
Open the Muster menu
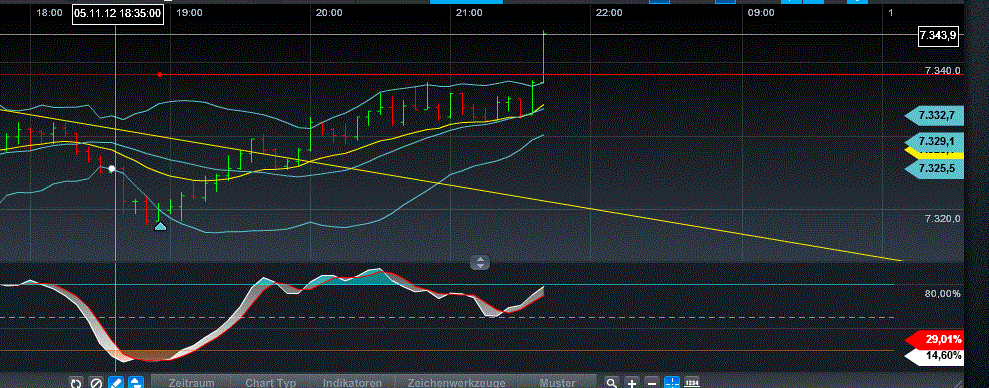[x=558, y=382]
